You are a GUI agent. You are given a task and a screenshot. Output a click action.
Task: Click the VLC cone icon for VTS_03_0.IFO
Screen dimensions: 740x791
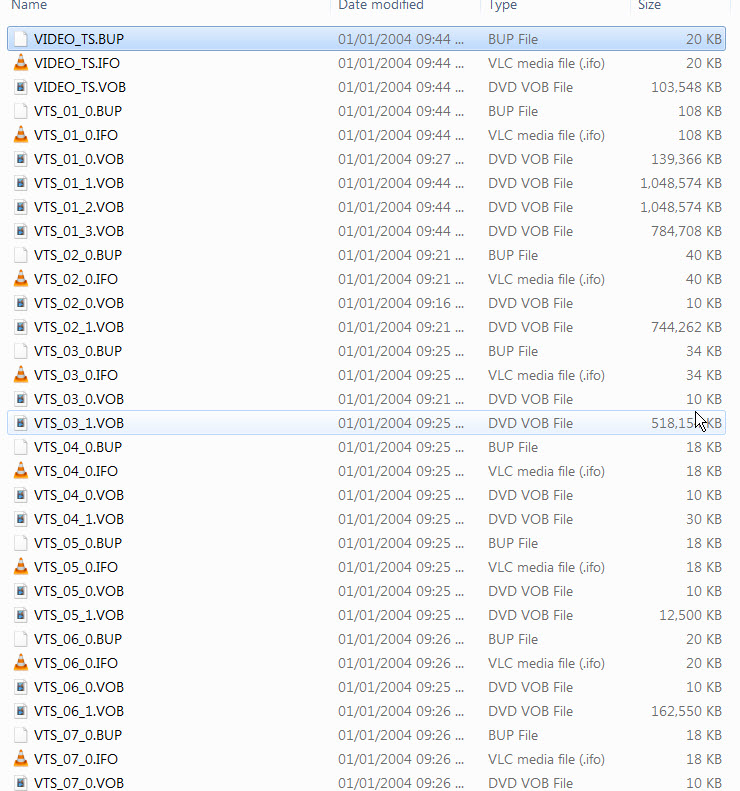point(21,375)
